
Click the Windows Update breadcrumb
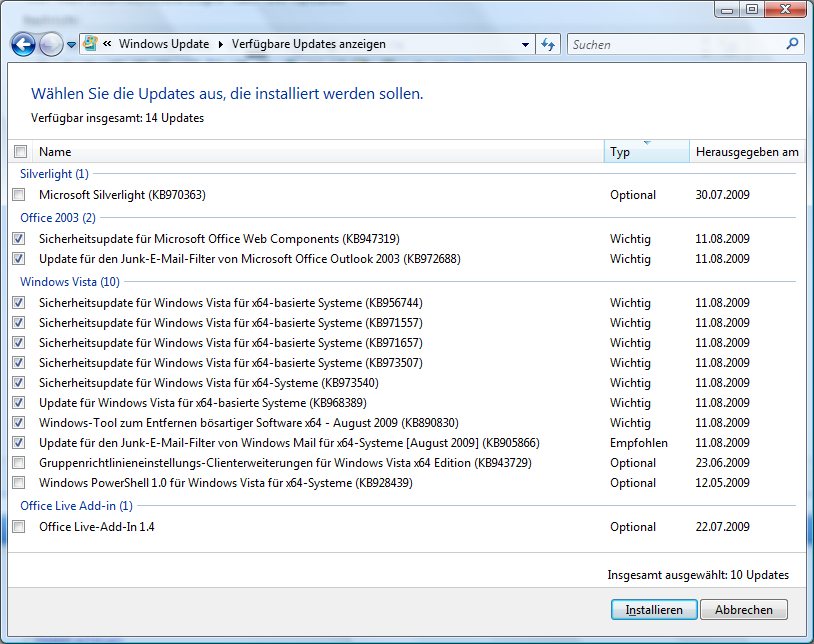(164, 44)
